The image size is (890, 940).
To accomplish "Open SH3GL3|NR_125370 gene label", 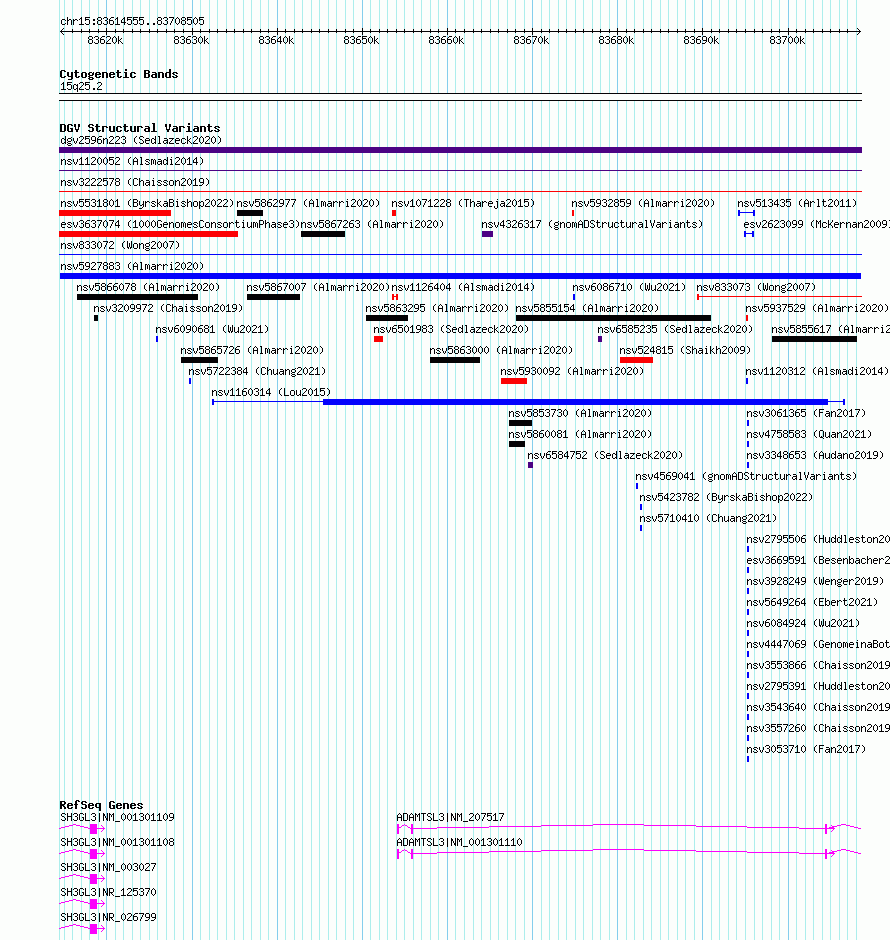I will pyautogui.click(x=108, y=892).
